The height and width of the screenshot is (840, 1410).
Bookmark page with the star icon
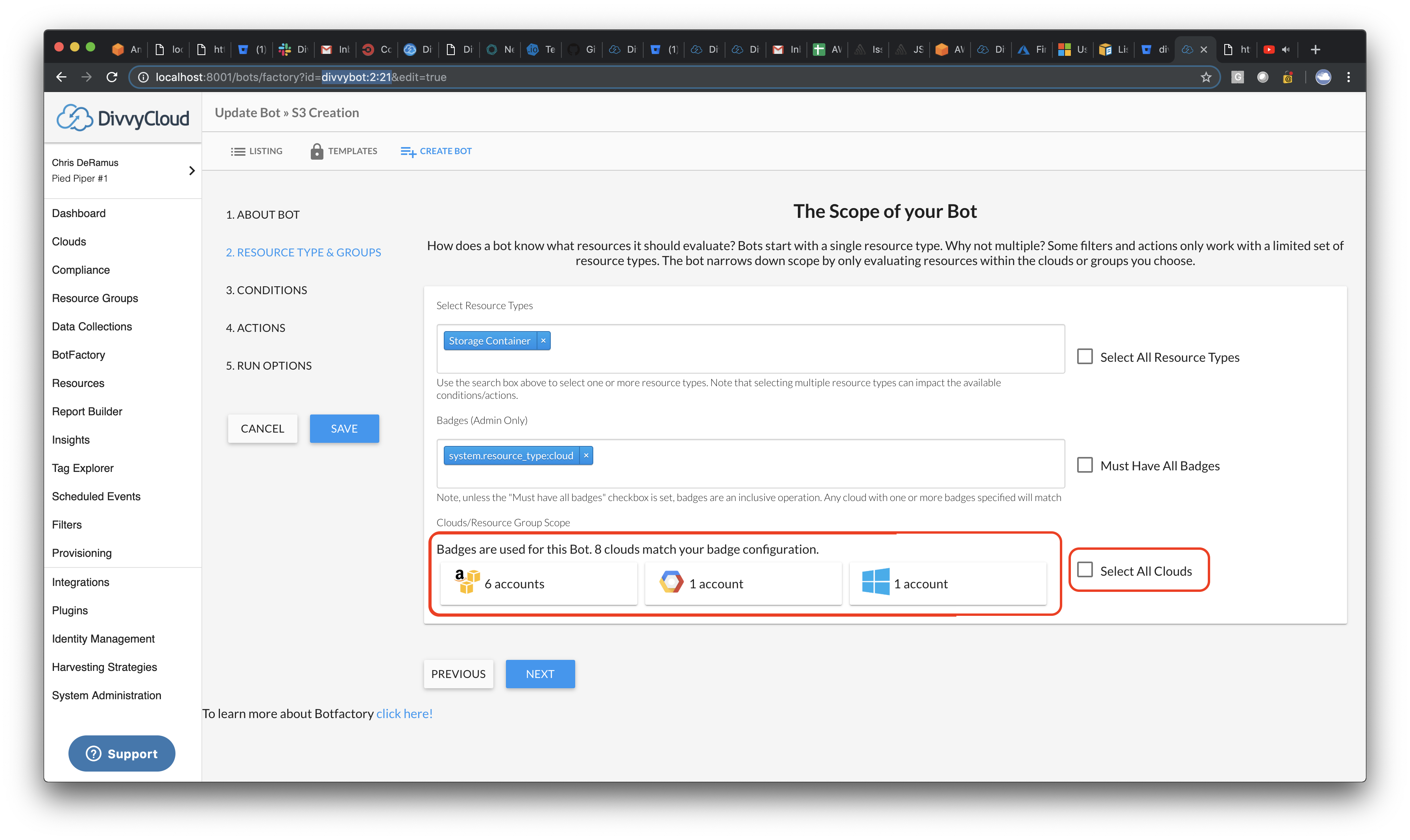pos(1205,77)
